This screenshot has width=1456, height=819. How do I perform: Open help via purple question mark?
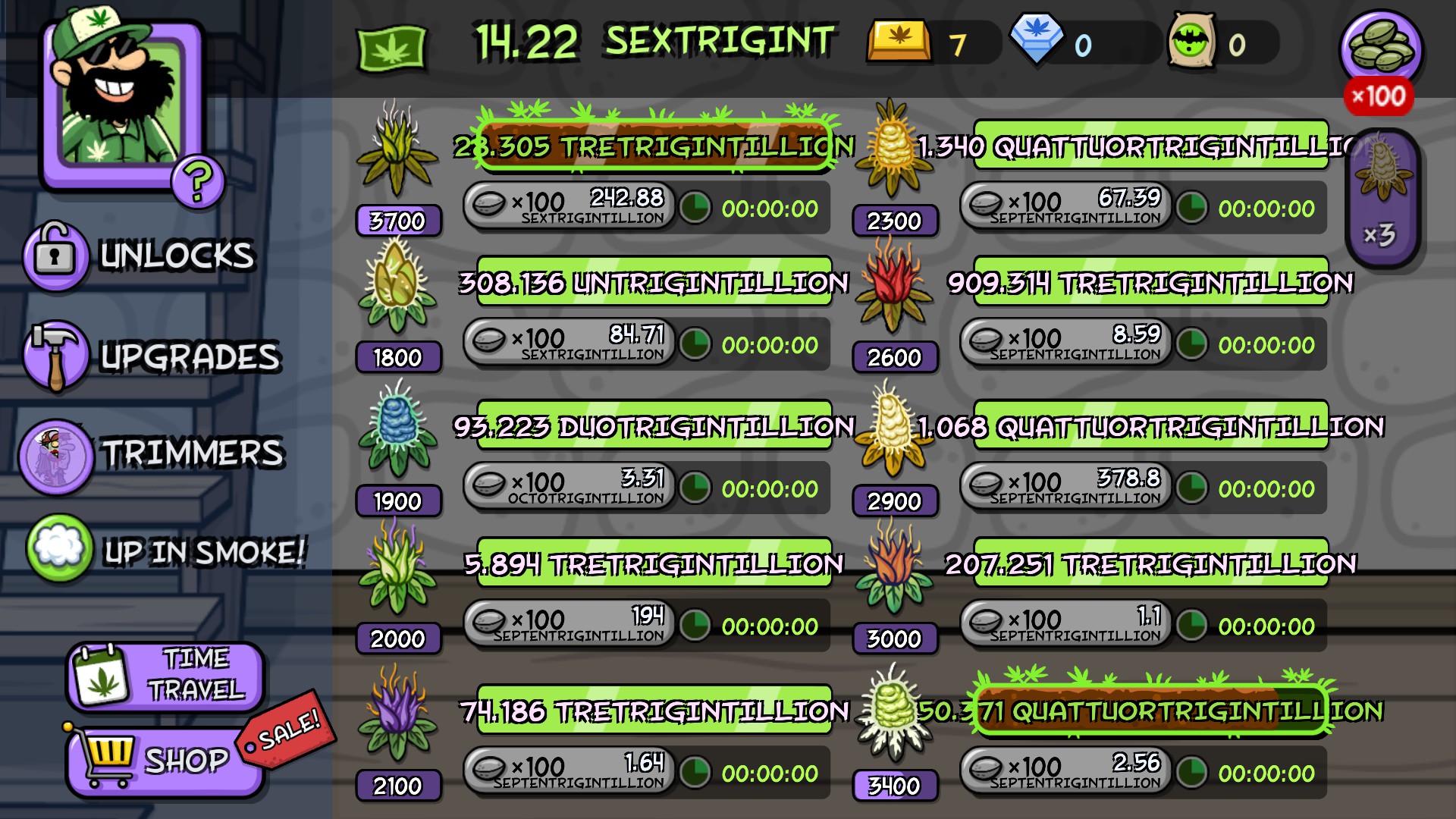click(x=197, y=181)
